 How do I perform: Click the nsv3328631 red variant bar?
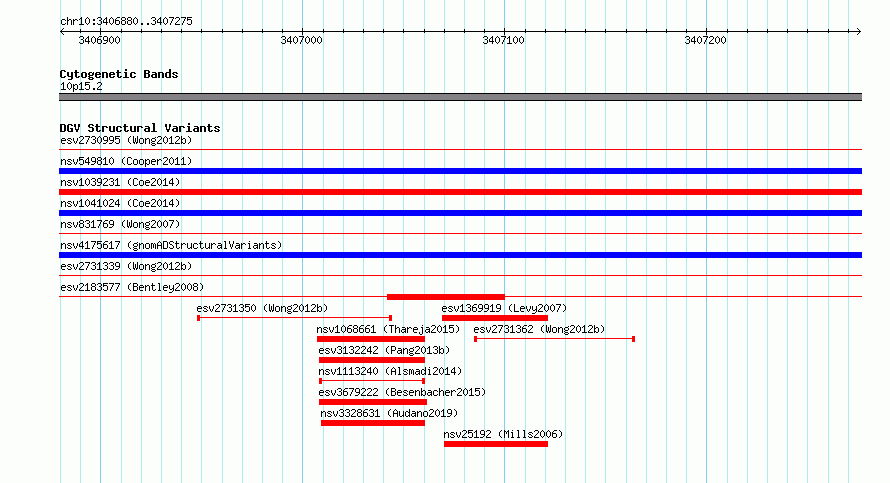tap(373, 423)
